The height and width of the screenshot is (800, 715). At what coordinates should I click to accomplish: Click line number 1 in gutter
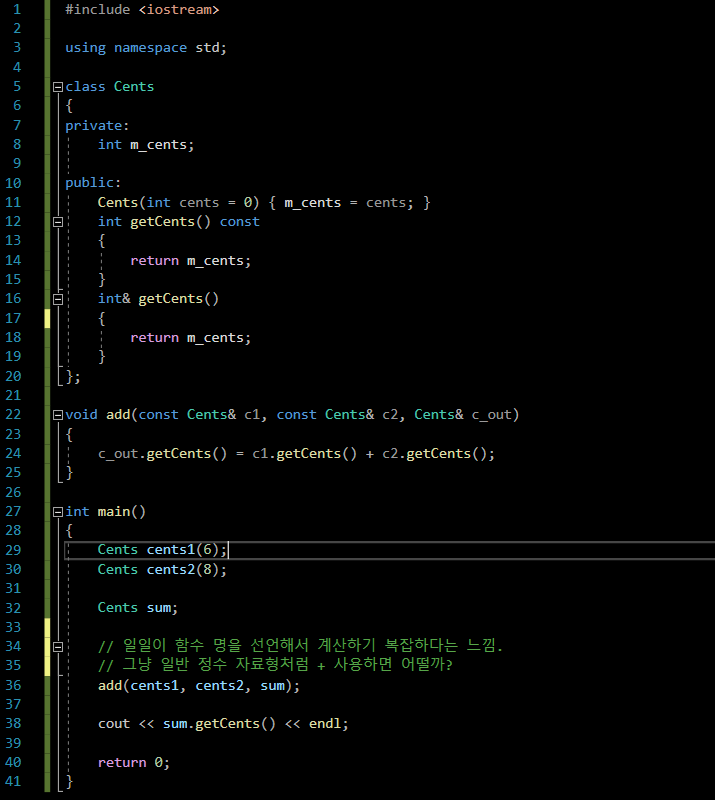coord(17,10)
